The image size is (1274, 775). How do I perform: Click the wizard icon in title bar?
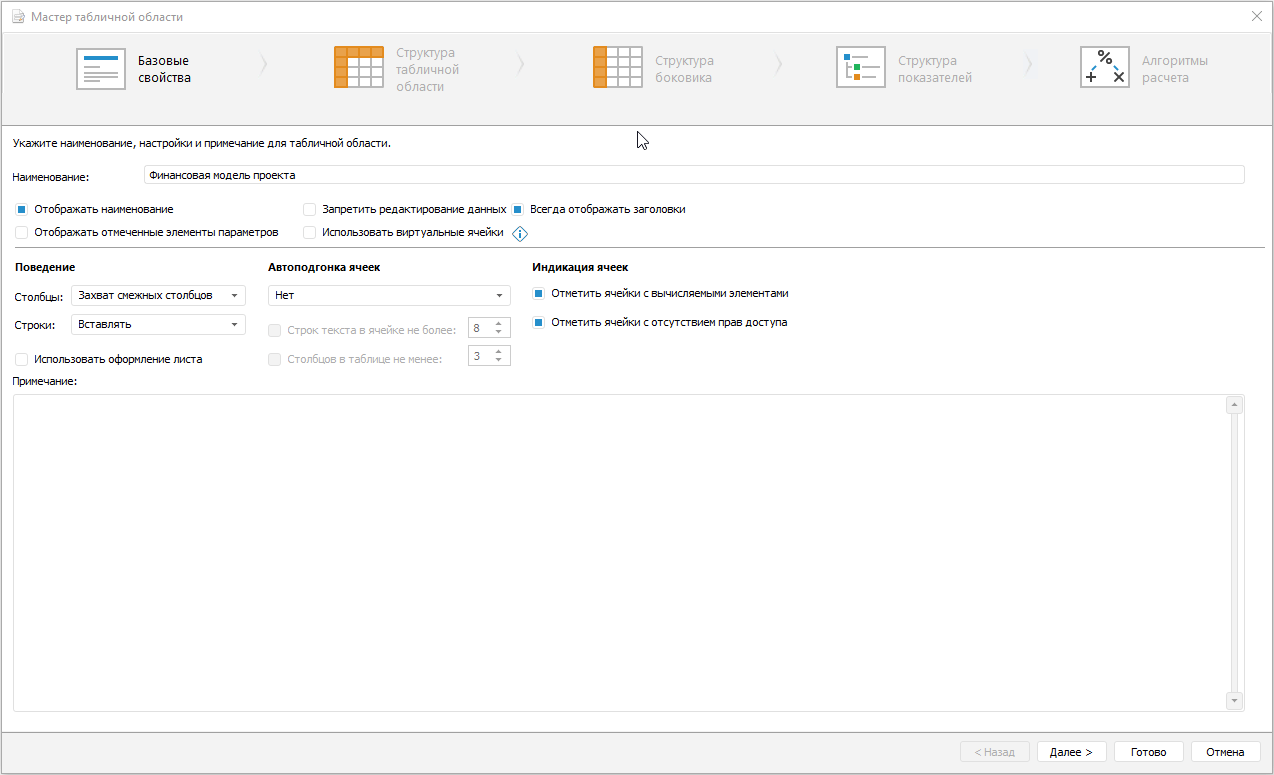[x=17, y=17]
